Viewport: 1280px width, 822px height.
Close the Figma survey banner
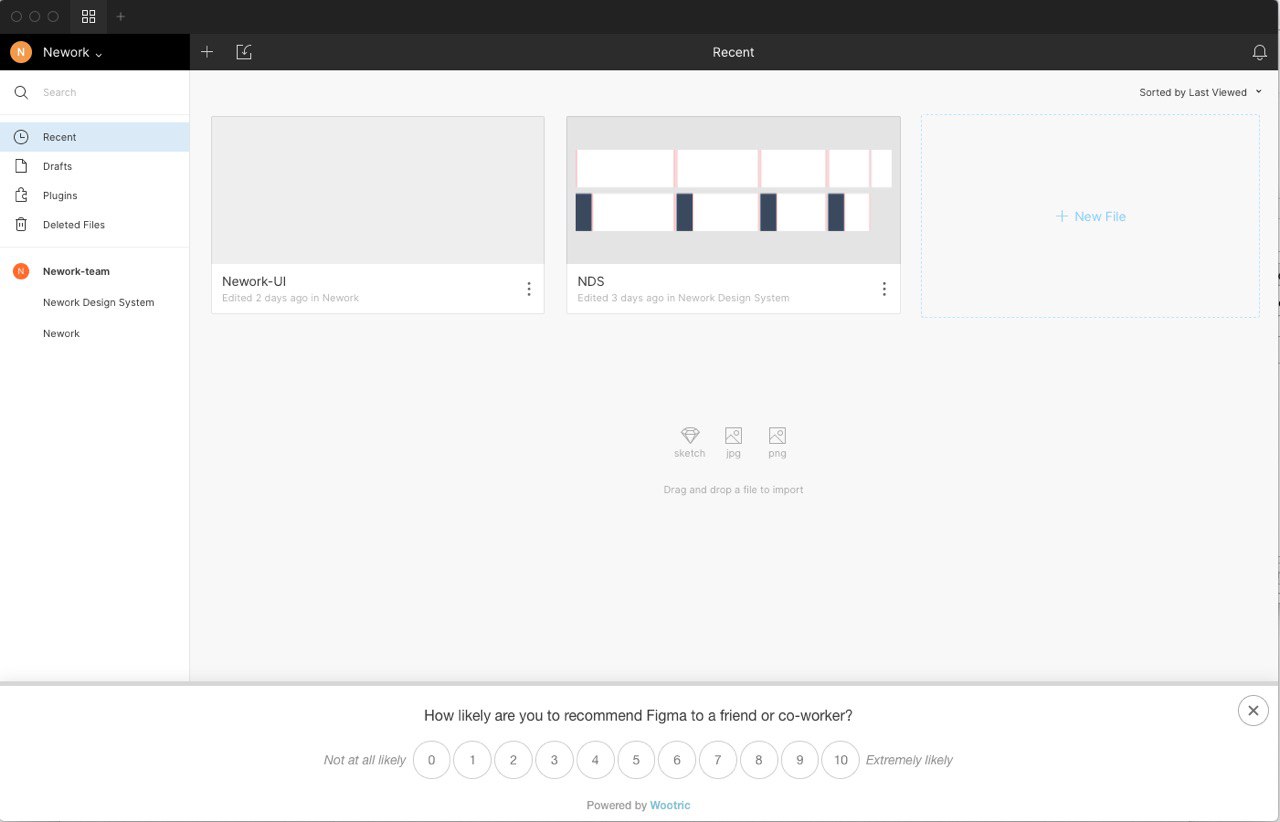[x=1253, y=710]
